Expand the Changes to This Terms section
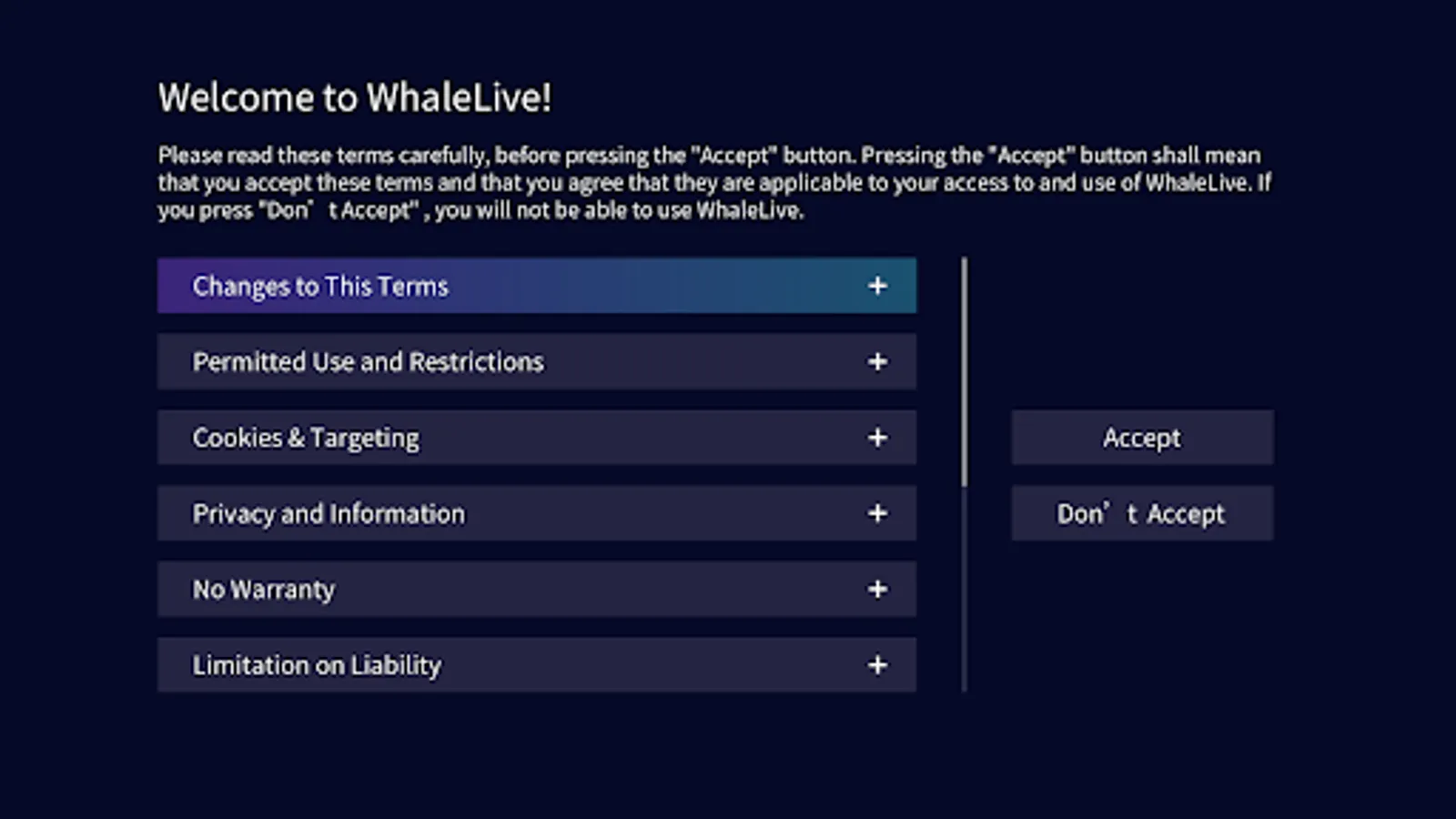 point(320,287)
